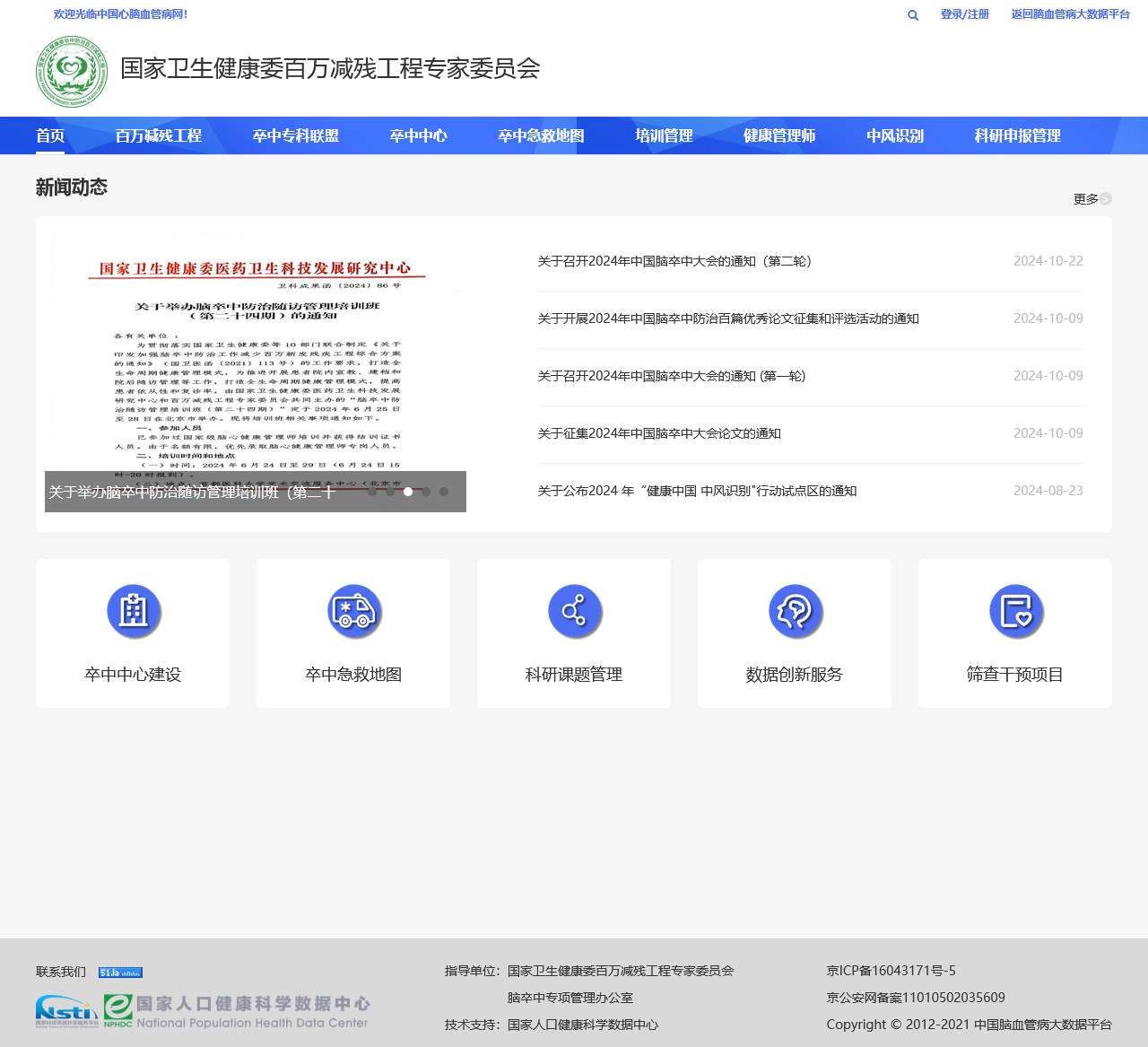Open the 筛查干预项目 document icon

[1014, 611]
